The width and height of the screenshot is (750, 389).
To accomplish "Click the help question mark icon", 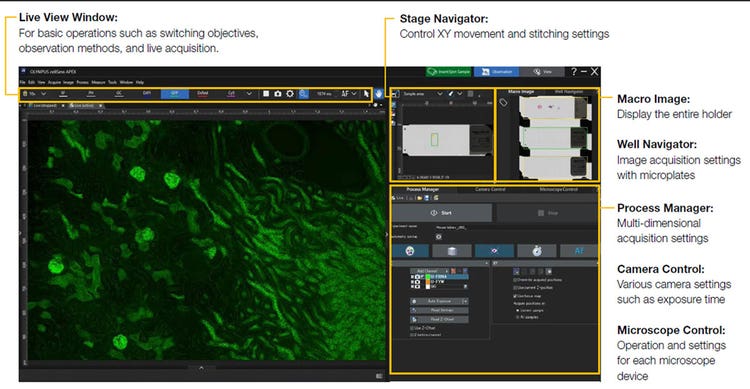I will coord(574,72).
